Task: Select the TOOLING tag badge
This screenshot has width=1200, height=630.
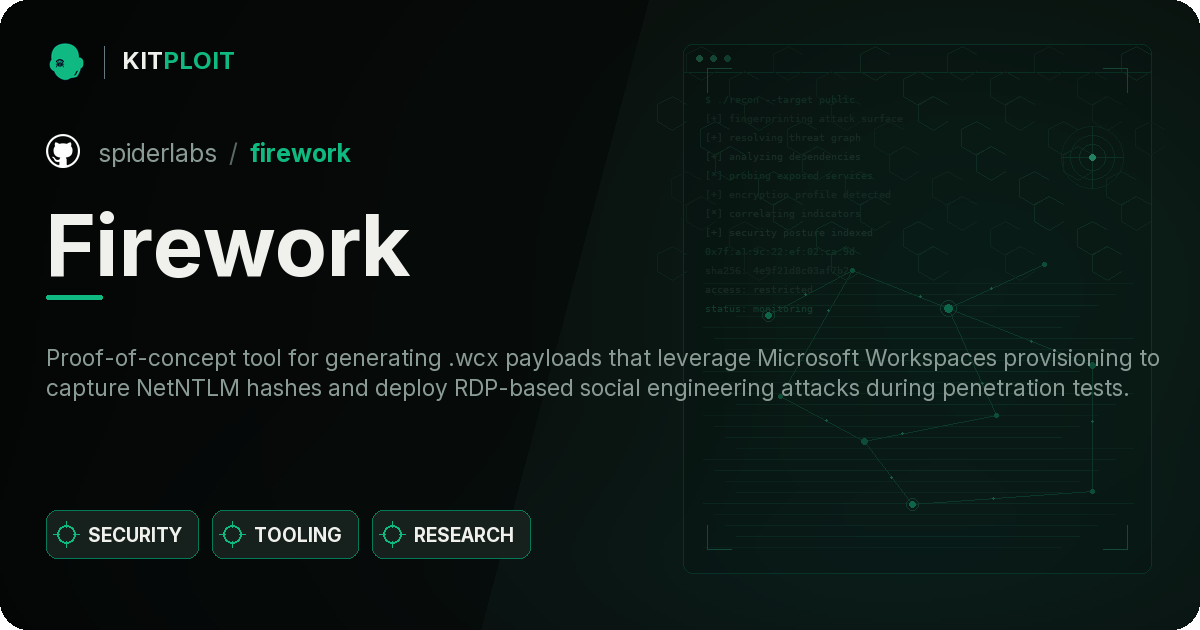Action: tap(285, 535)
